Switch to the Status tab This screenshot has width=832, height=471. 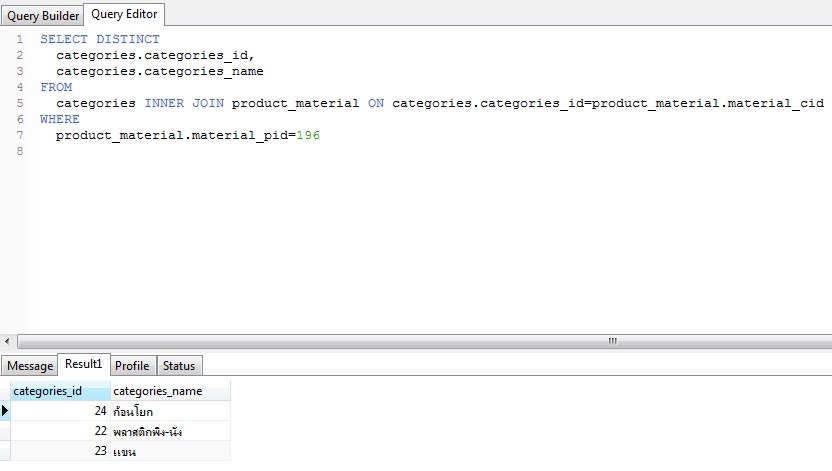click(x=179, y=365)
